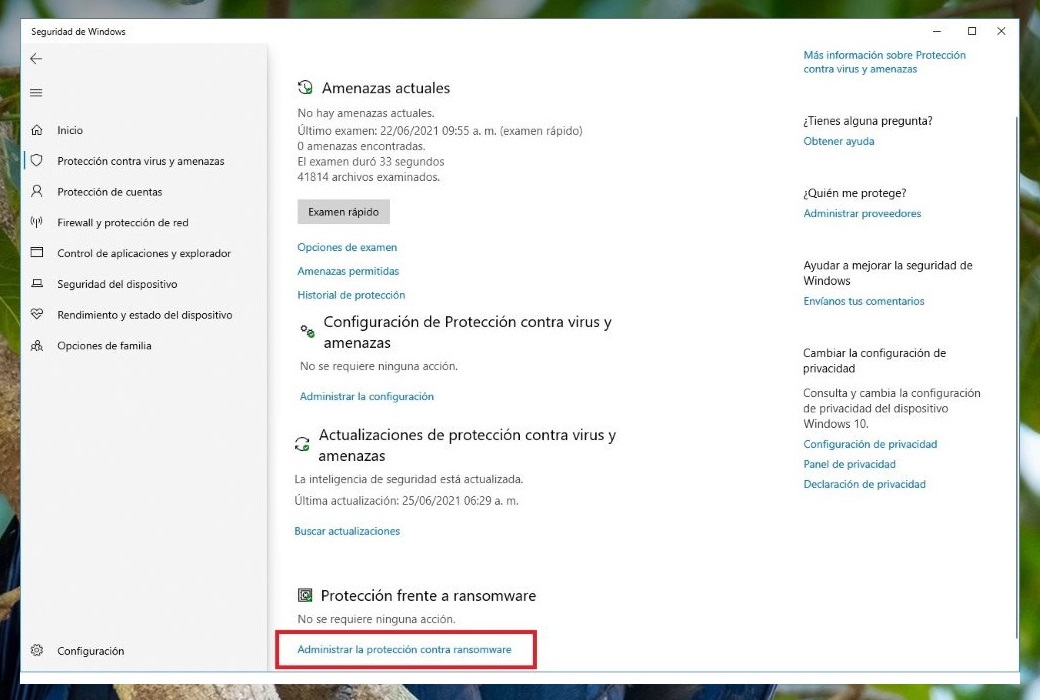Viewport: 1040px width, 700px height.
Task: Open Protección de cuentas via the person icon
Action: point(36,191)
